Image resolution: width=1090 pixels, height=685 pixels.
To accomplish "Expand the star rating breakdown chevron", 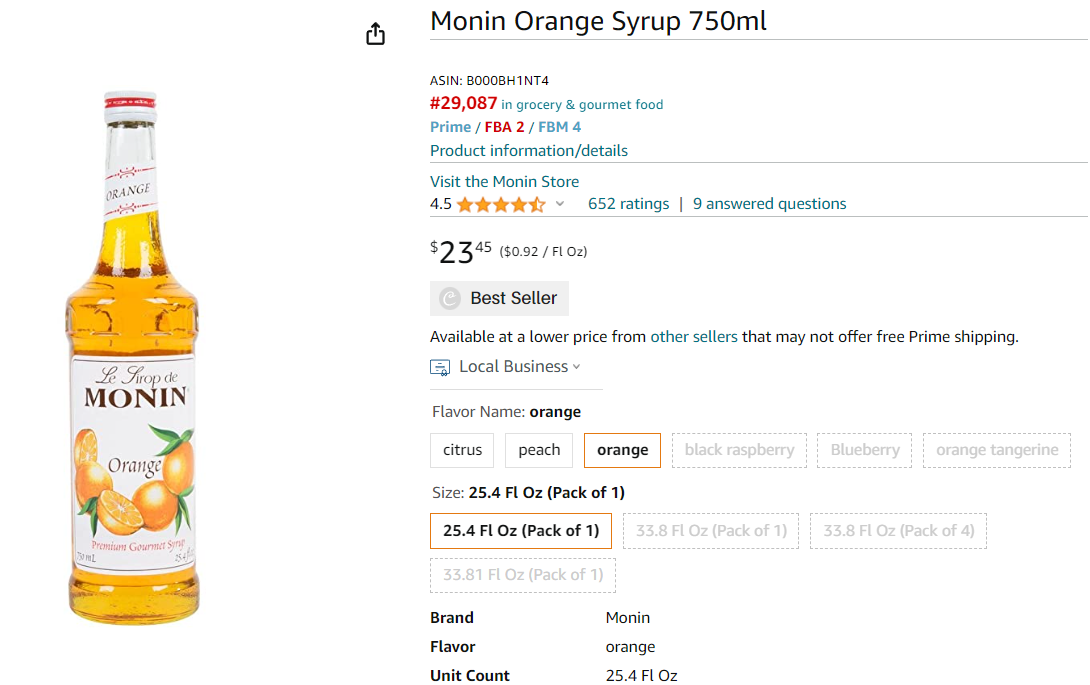I will (560, 204).
